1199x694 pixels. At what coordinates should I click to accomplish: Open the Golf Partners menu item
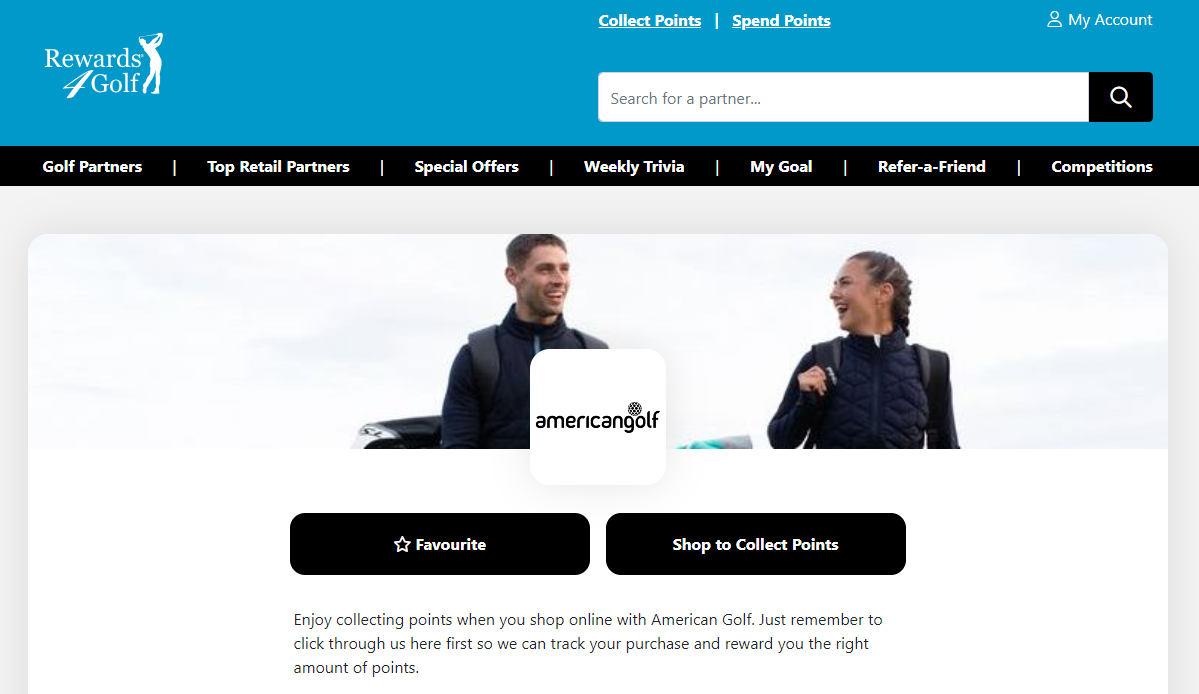(x=93, y=167)
